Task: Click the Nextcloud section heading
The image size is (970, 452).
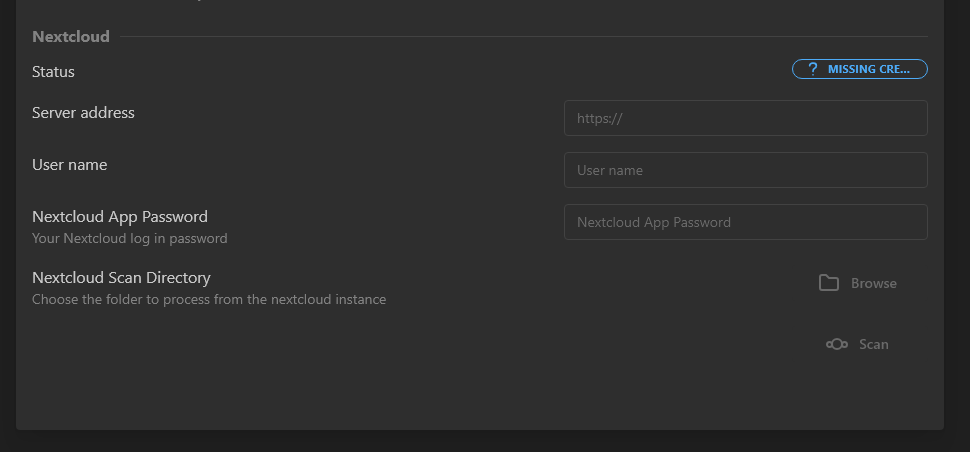Action: (71, 36)
